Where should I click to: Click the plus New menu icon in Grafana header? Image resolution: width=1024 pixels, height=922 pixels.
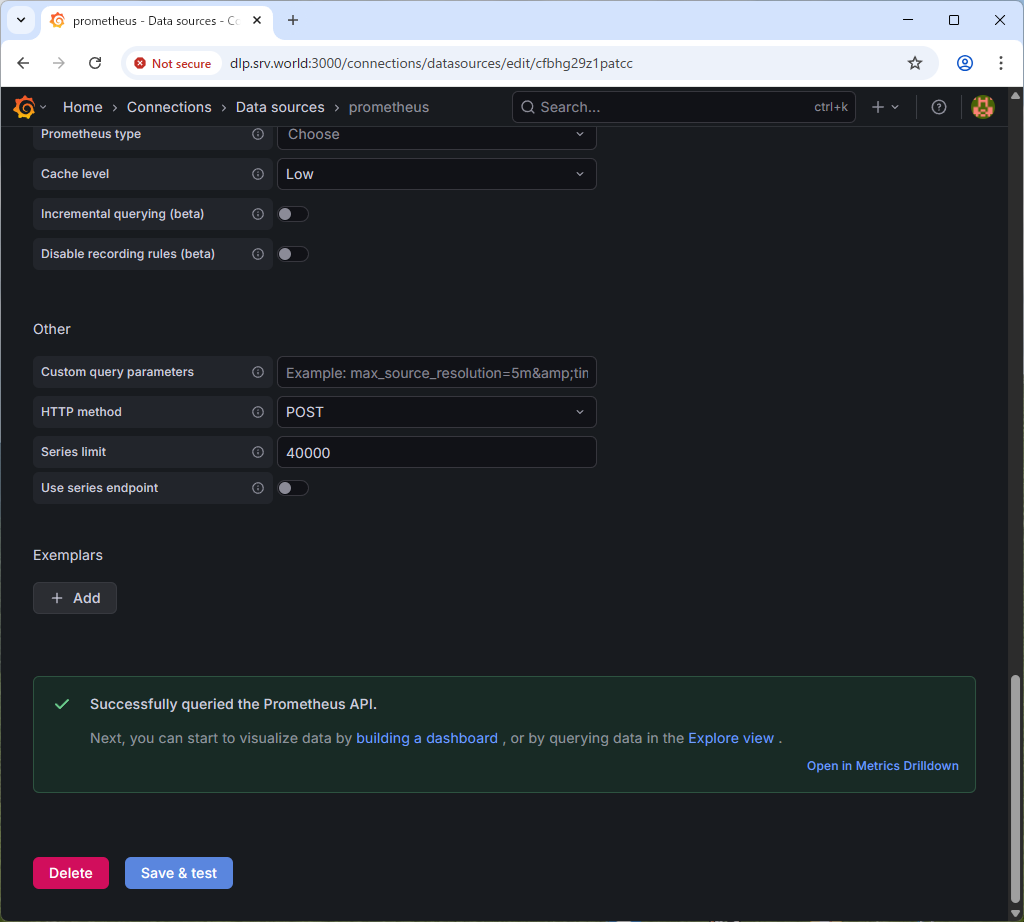pyautogui.click(x=878, y=107)
